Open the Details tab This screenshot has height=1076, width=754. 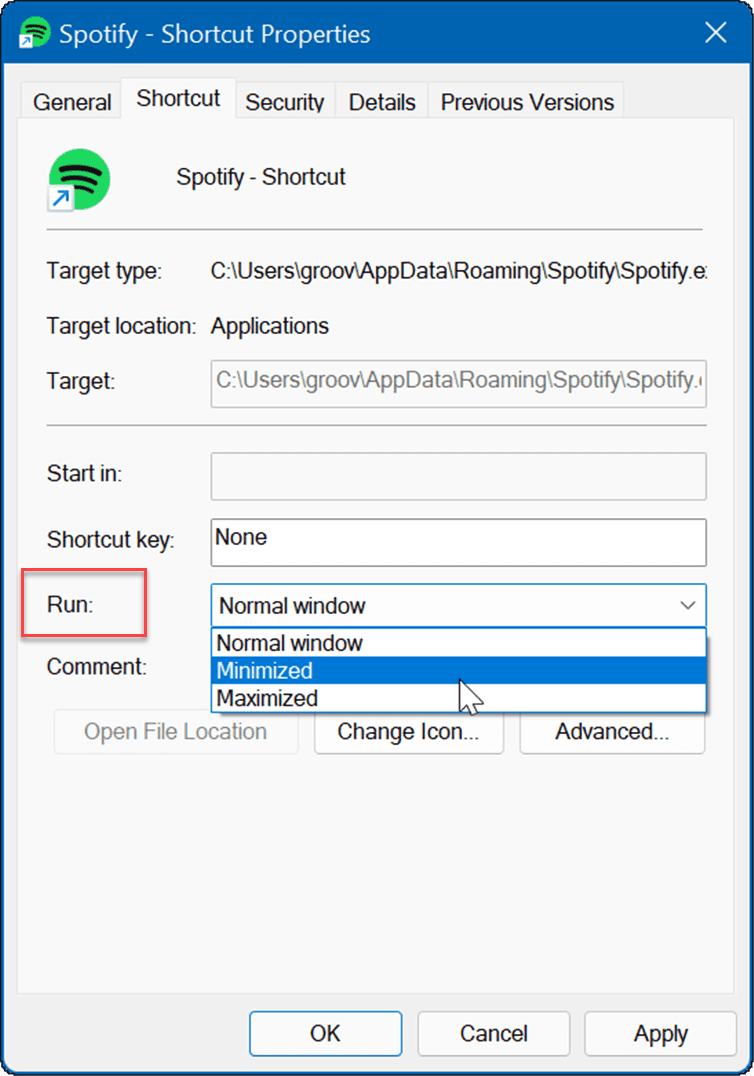coord(381,101)
